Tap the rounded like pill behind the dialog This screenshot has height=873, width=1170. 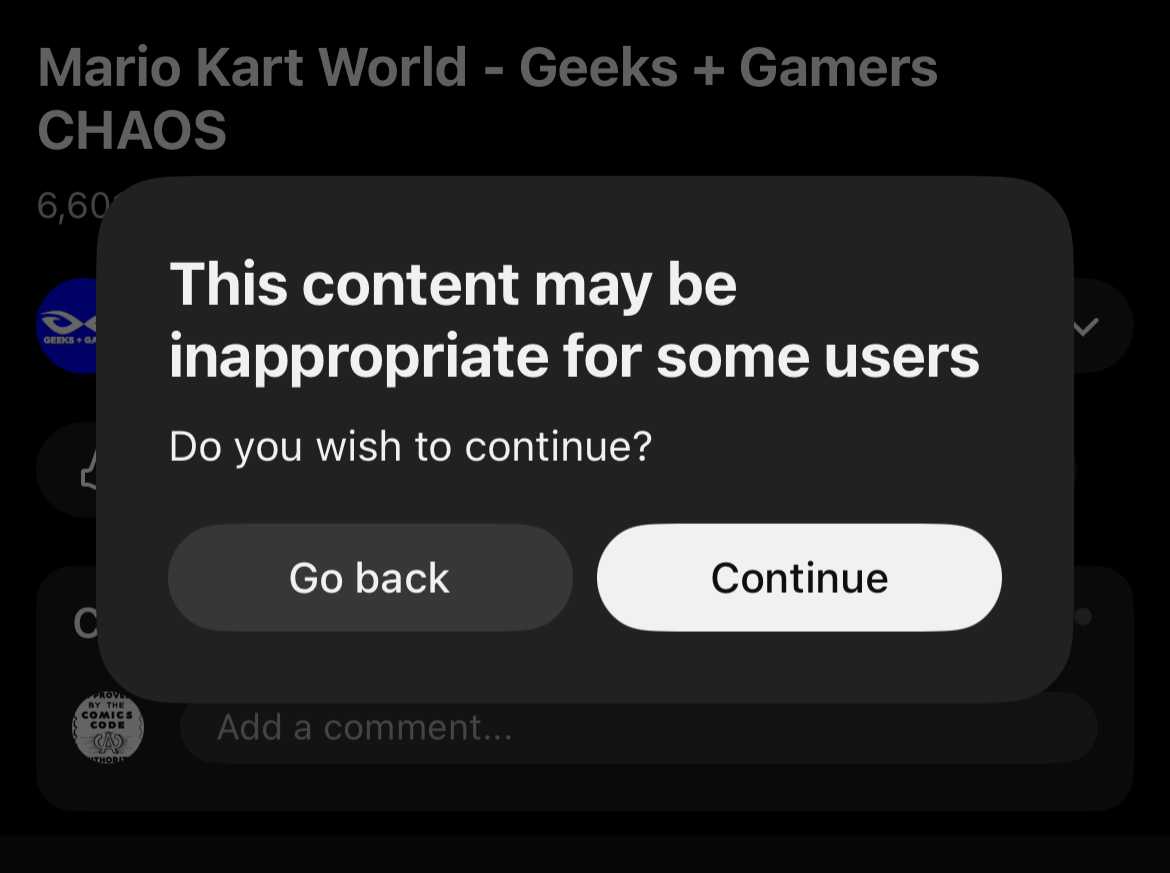point(67,470)
